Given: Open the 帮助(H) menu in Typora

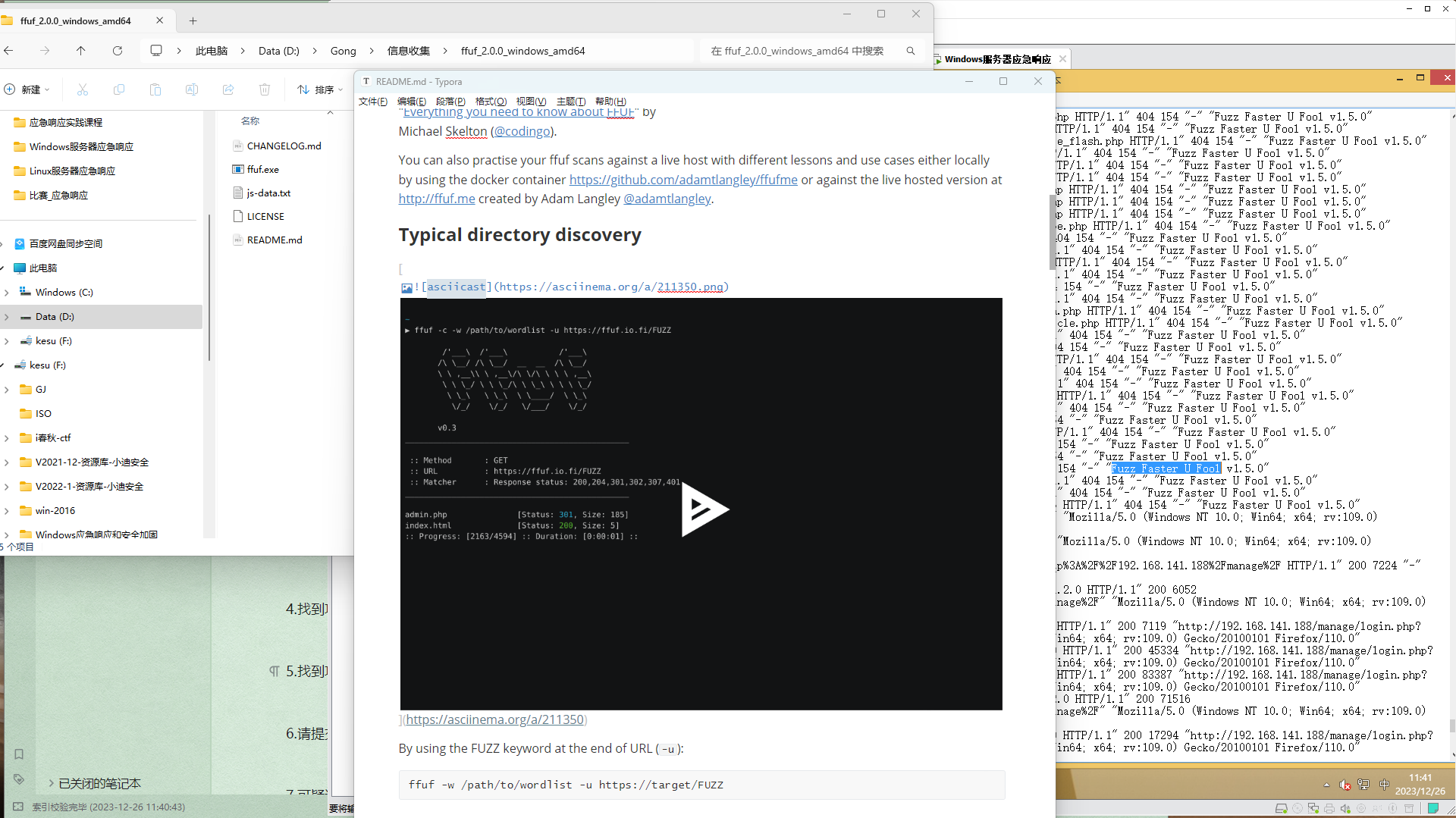Looking at the screenshot, I should coord(610,102).
